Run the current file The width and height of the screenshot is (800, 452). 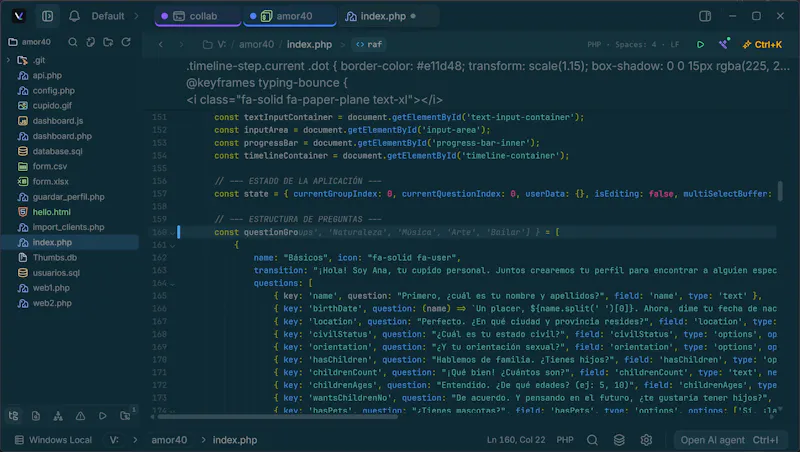701,44
